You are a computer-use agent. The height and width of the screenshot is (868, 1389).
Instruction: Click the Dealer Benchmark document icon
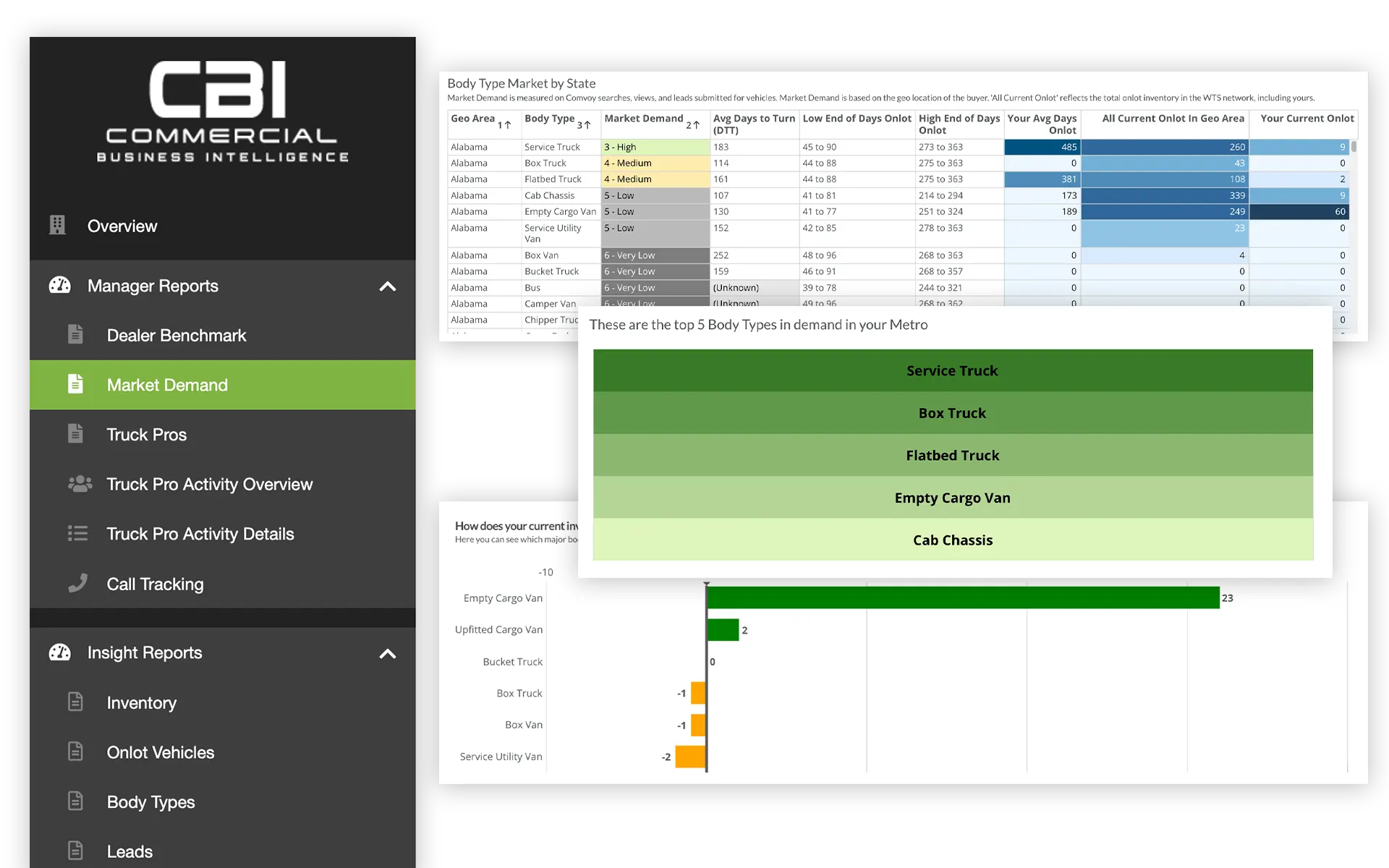[75, 335]
